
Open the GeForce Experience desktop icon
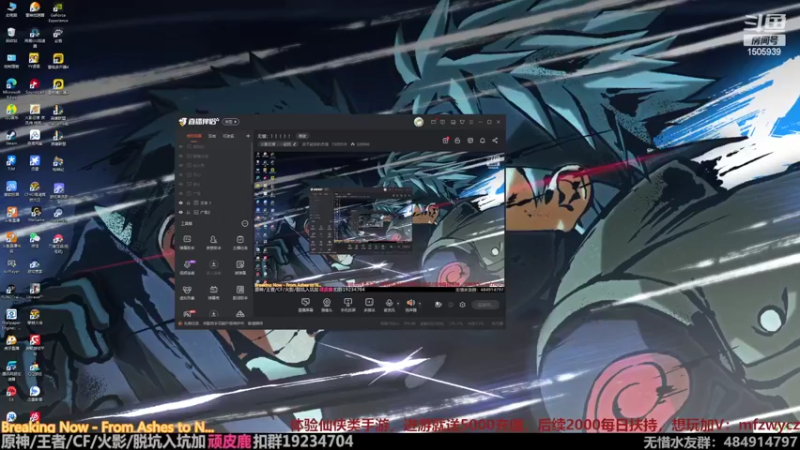pos(58,11)
